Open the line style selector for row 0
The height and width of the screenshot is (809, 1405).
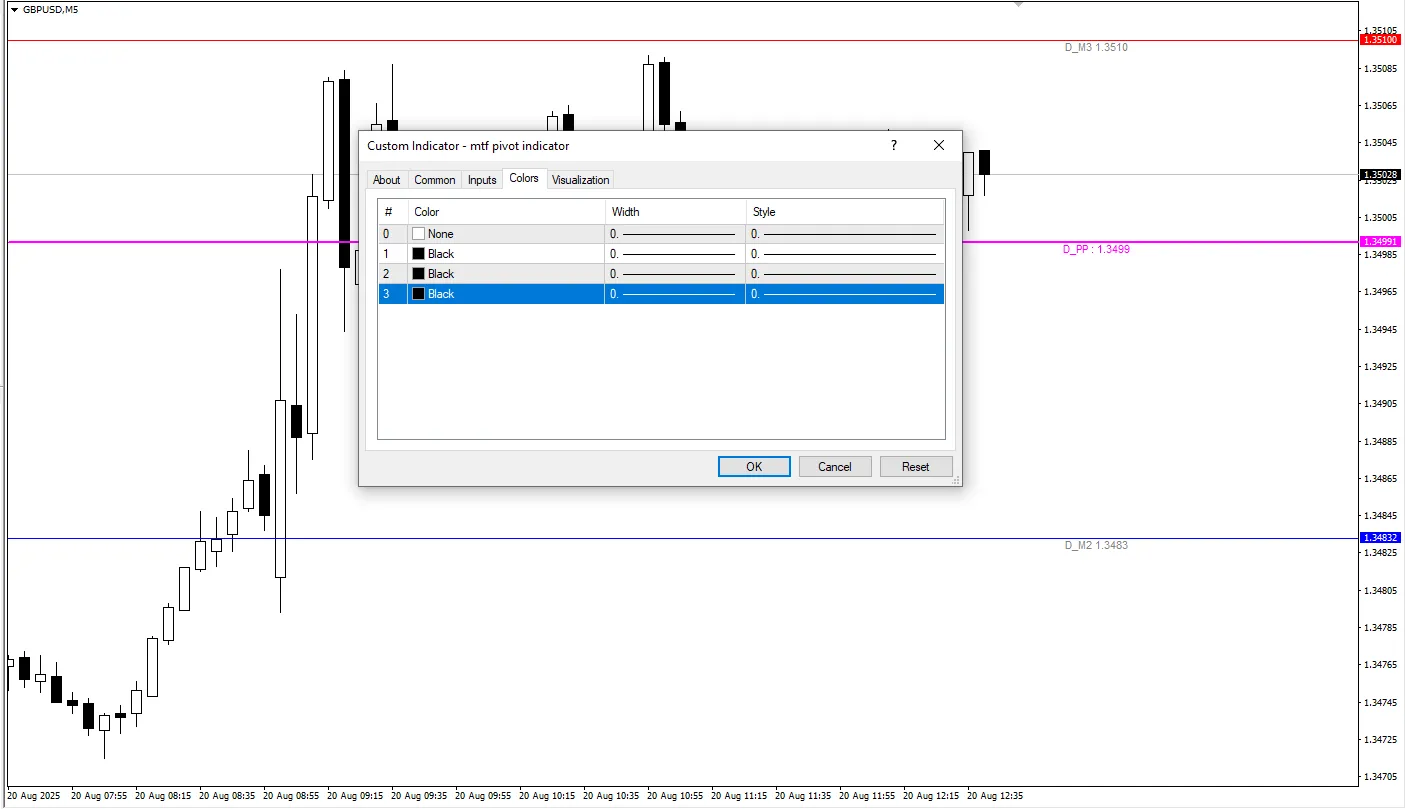(845, 234)
